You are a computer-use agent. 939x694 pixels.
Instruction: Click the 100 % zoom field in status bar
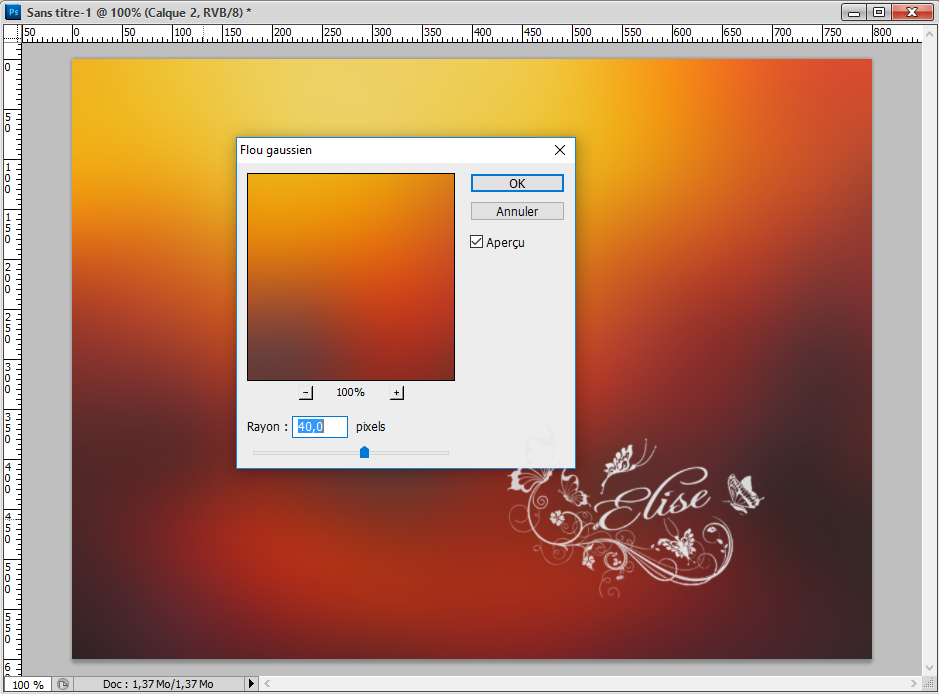[27, 685]
